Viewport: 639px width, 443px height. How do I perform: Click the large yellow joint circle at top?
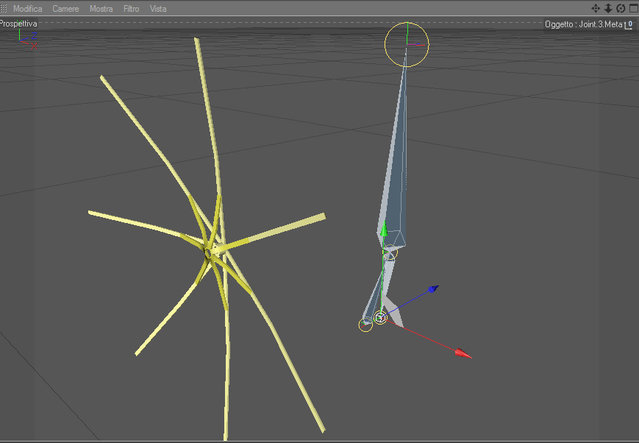[x=407, y=44]
